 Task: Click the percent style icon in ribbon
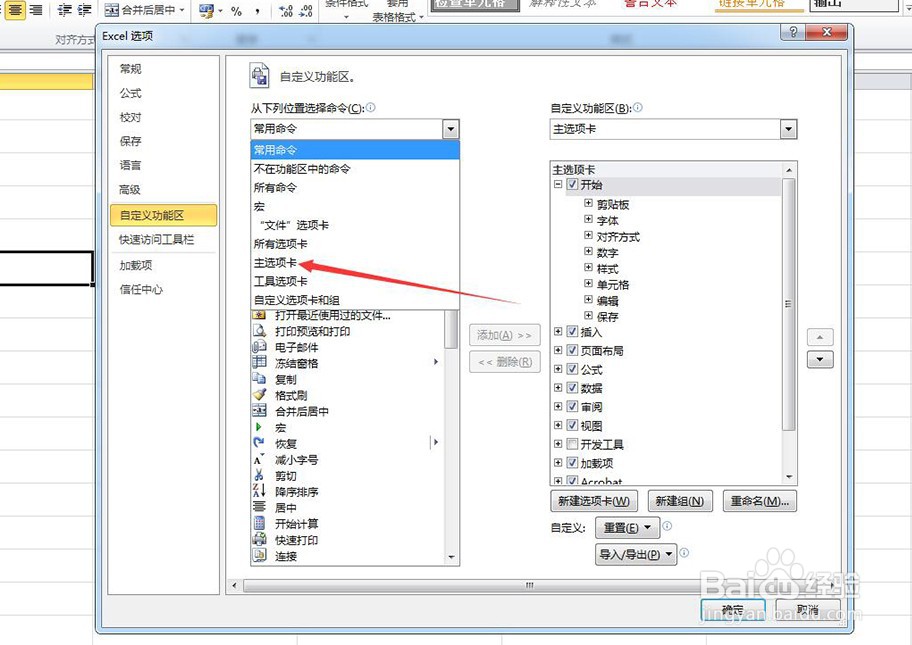[236, 10]
